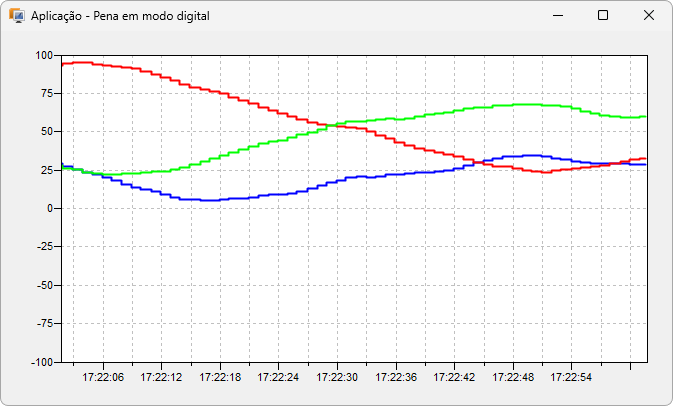Maximize the Aplicação window
The image size is (673, 406).
point(602,16)
